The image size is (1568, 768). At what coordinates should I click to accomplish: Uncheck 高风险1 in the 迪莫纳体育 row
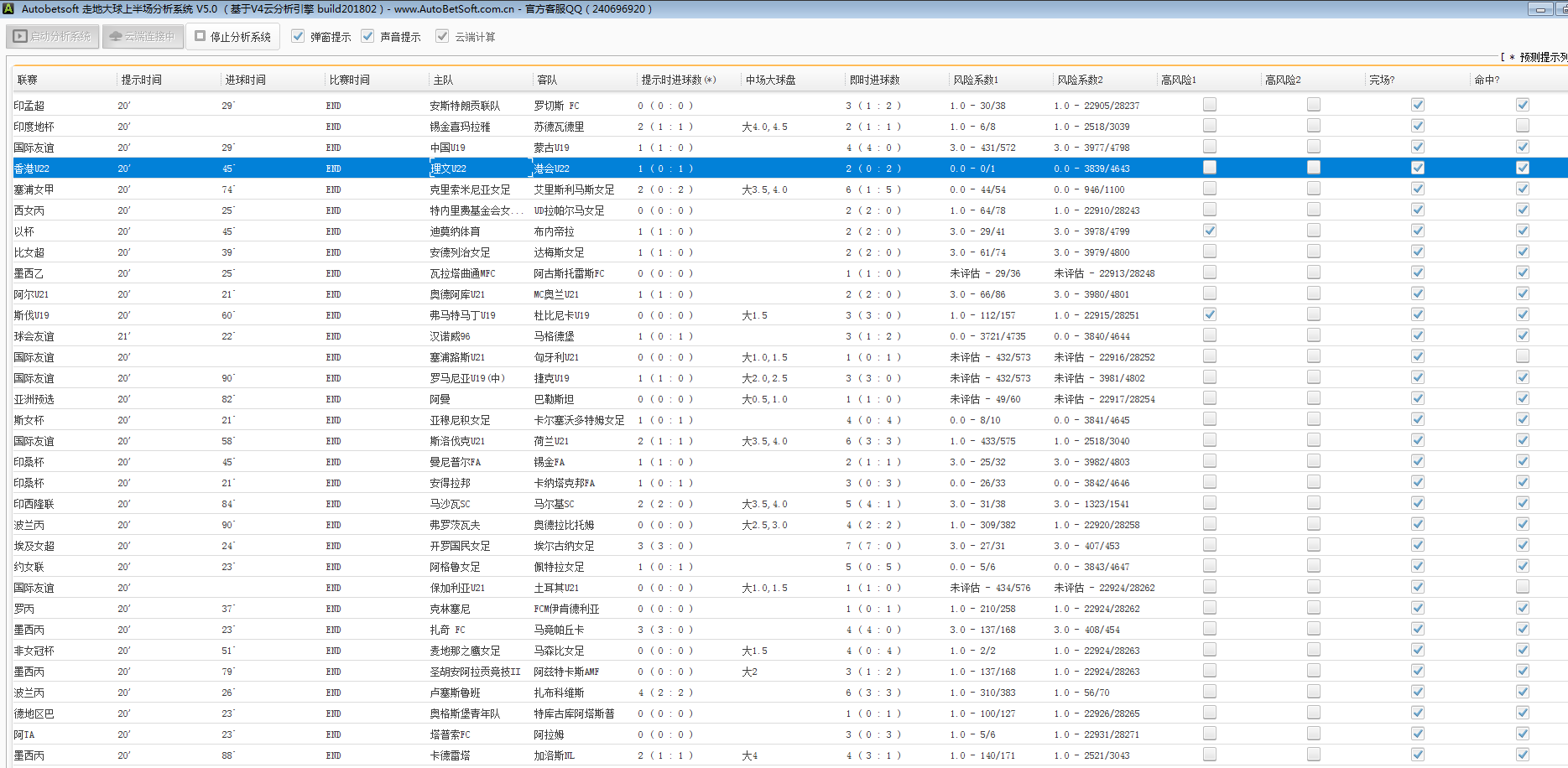pyautogui.click(x=1209, y=231)
